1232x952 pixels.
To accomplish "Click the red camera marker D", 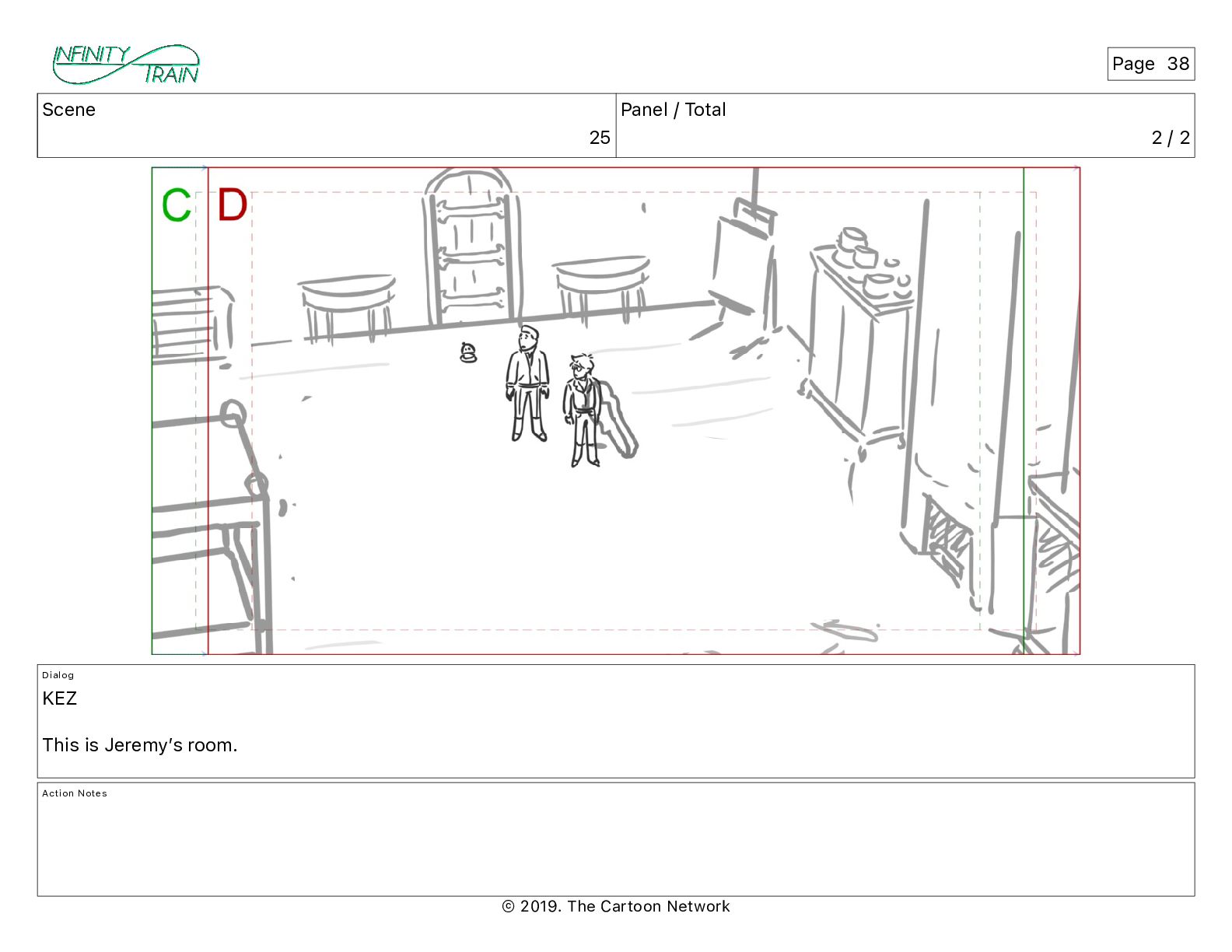I will 232,205.
